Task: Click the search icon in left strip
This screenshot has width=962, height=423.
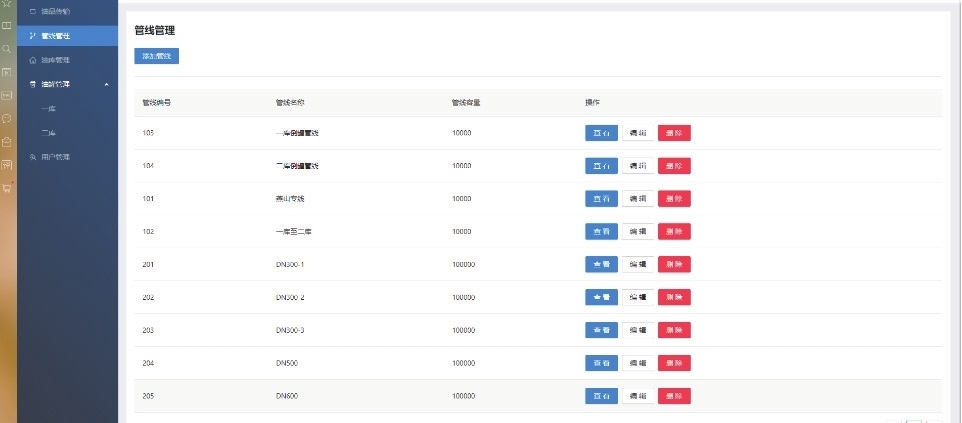Action: click(x=7, y=48)
